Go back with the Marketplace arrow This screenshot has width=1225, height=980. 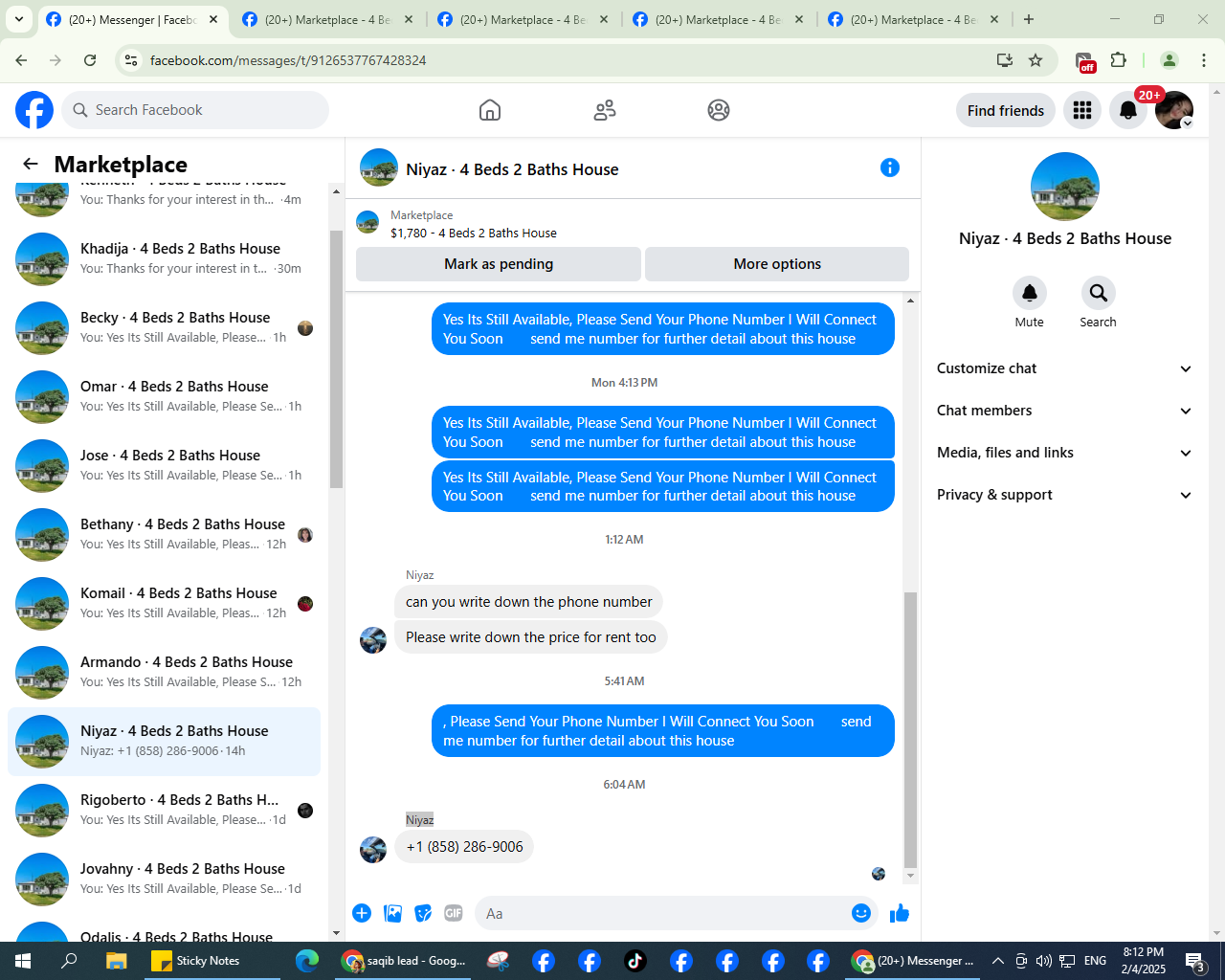(31, 164)
